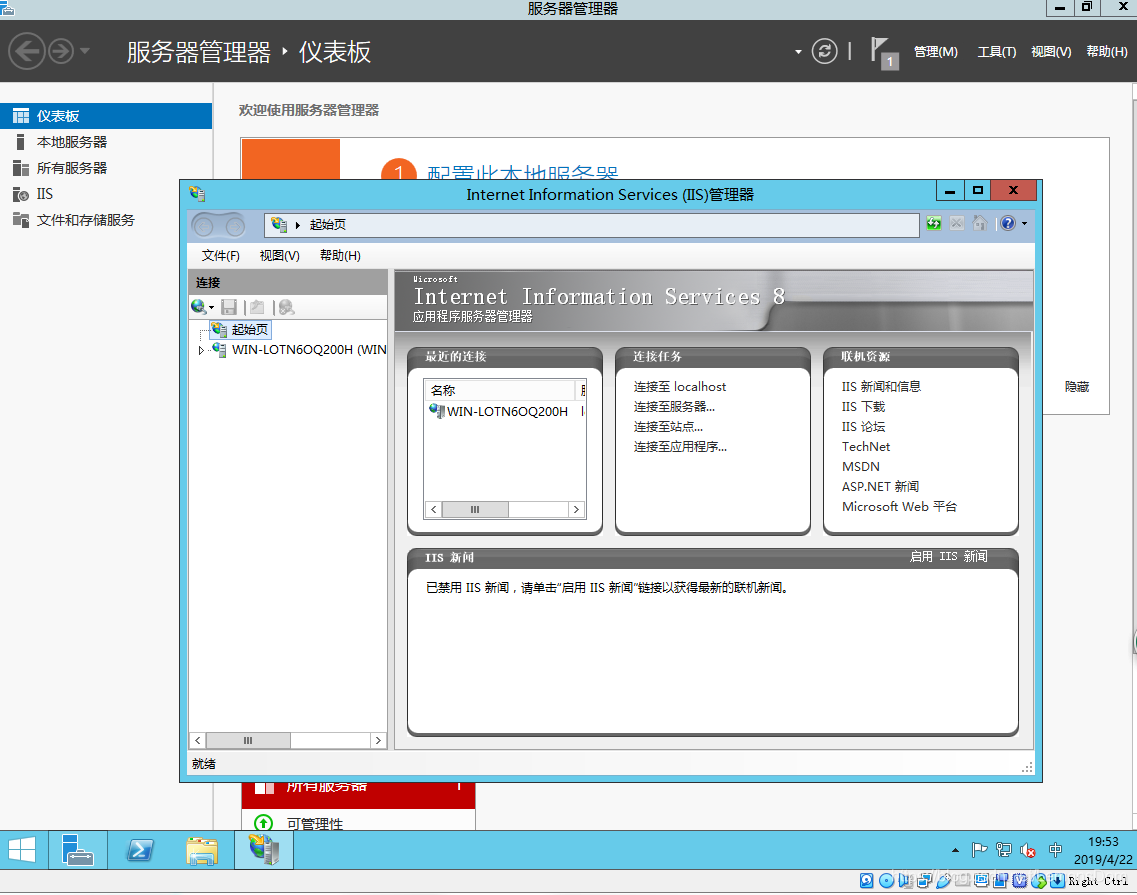
Task: Select WIN-LOTN6OQ200H in recent connections list
Action: pyautogui.click(x=506, y=411)
